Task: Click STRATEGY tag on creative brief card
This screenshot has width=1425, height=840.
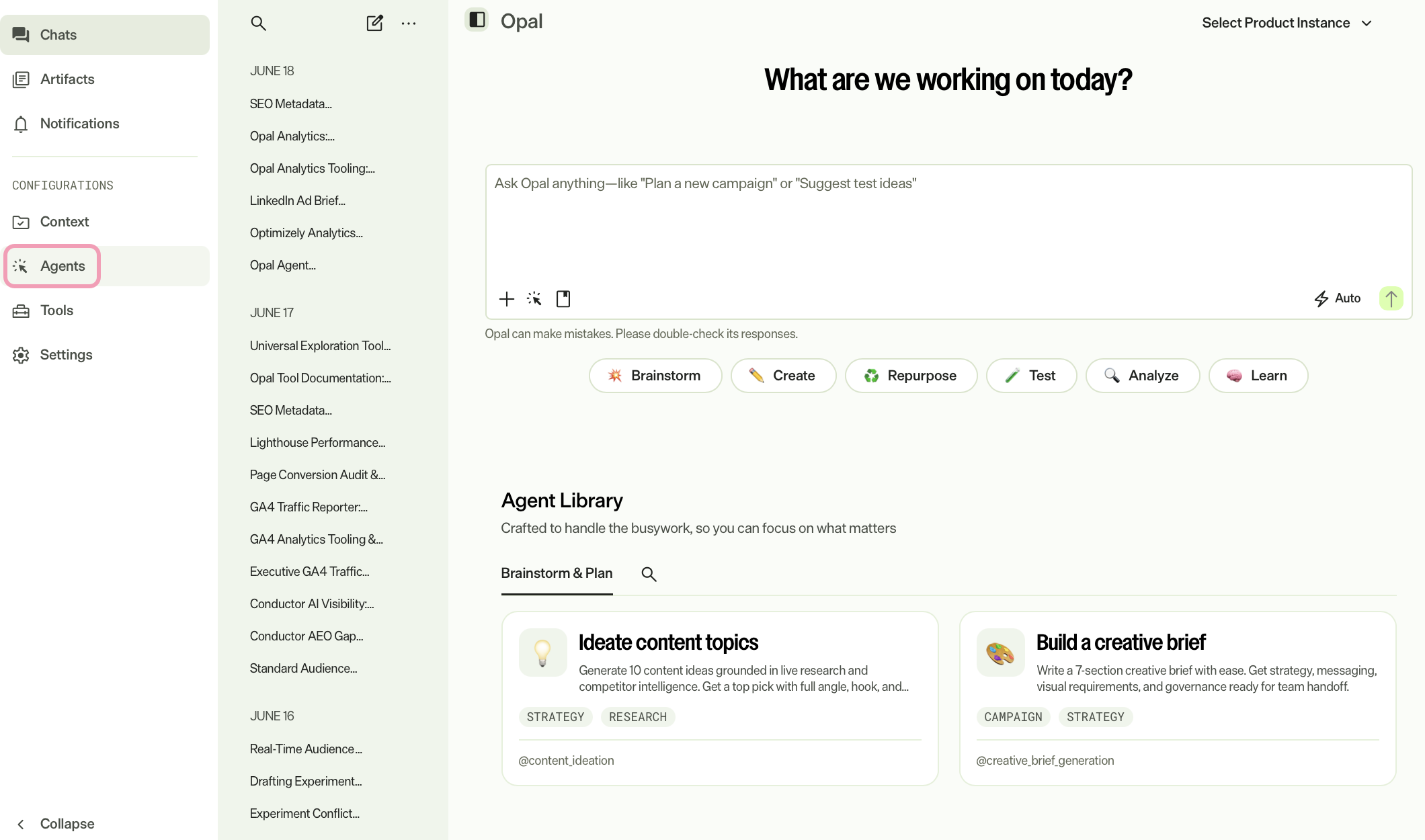Action: 1096,717
